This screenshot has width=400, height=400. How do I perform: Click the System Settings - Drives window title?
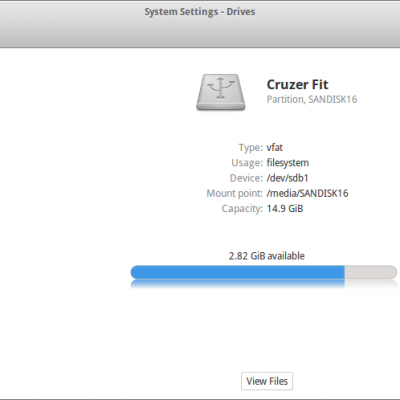point(200,12)
